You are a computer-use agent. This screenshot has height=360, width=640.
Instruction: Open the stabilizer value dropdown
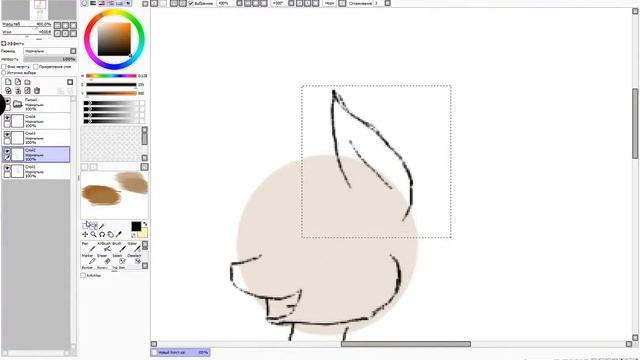click(387, 3)
